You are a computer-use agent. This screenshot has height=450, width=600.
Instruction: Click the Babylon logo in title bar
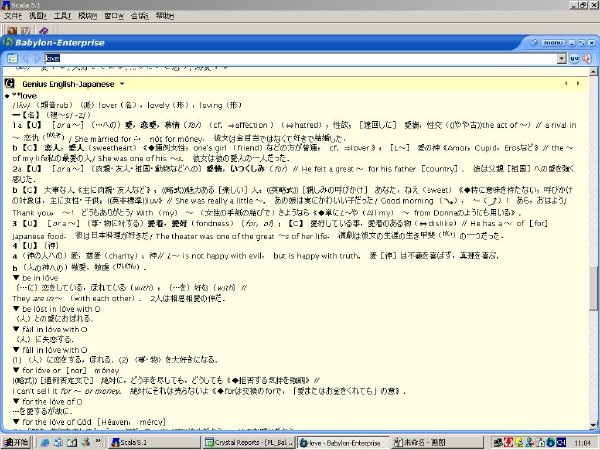point(8,42)
